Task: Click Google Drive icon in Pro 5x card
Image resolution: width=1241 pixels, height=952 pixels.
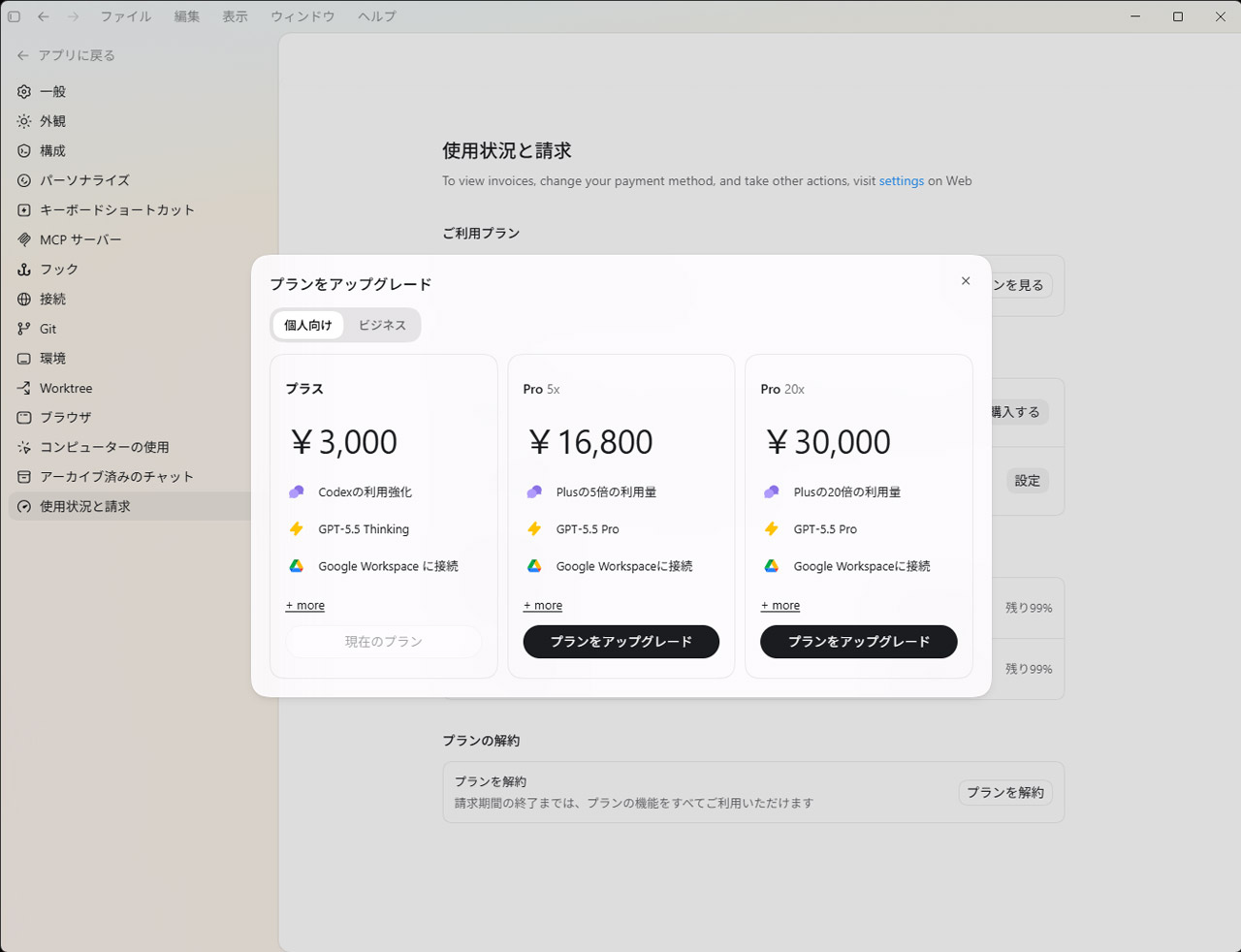Action: (x=534, y=566)
